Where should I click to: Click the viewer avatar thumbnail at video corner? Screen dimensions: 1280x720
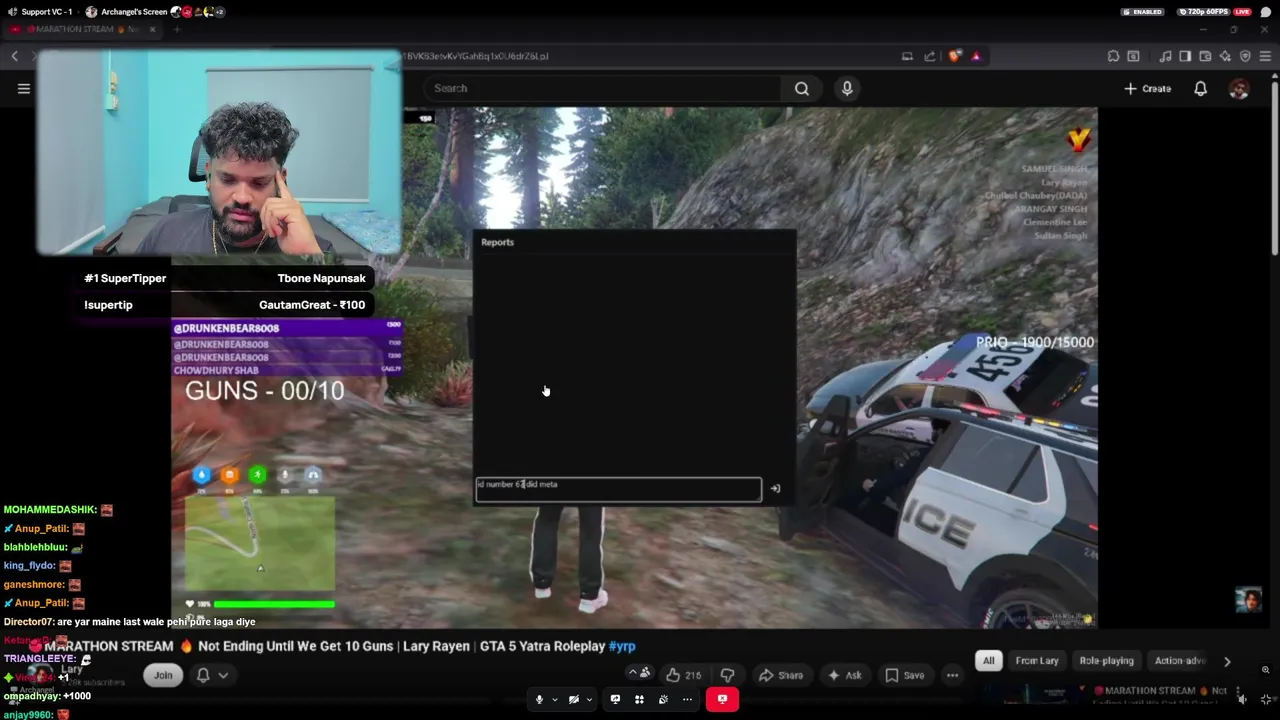1248,600
